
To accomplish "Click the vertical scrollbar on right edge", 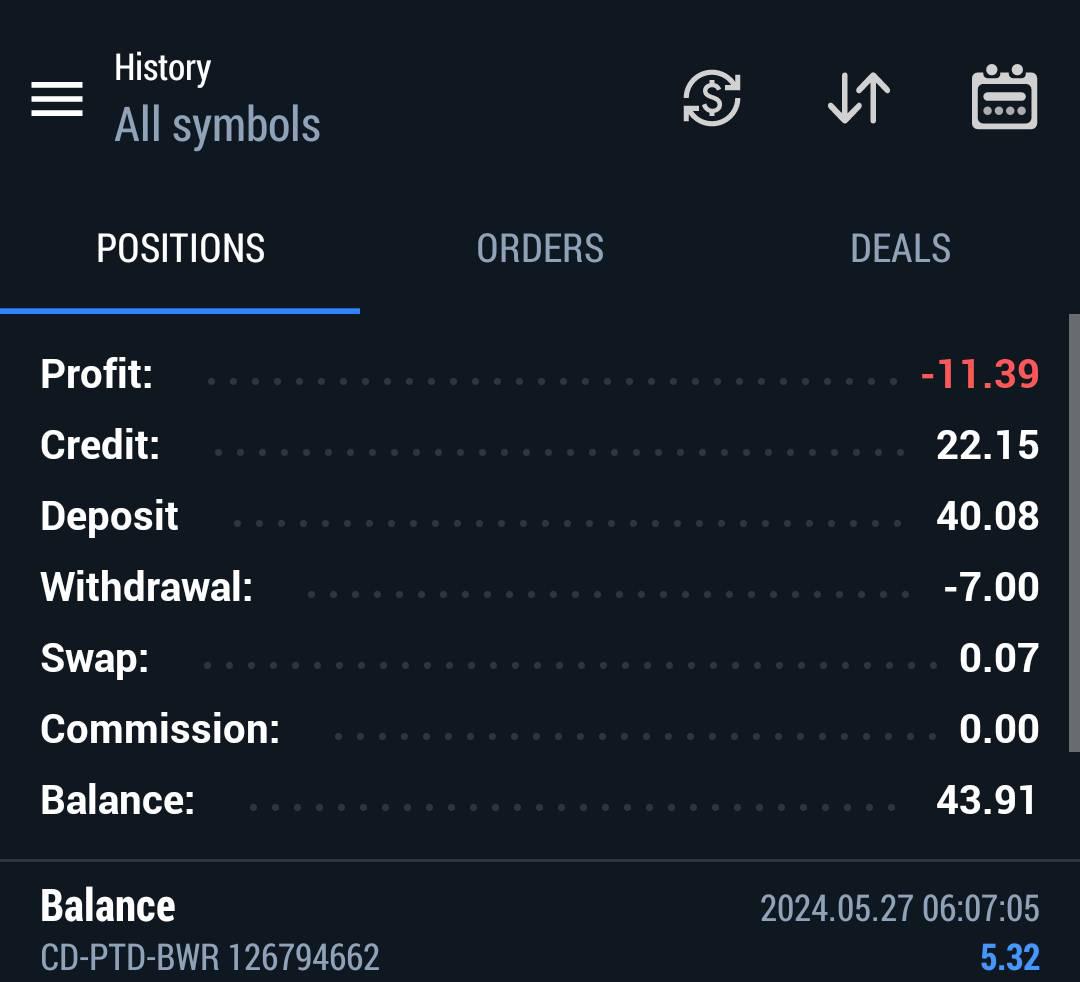I will 1074,533.
